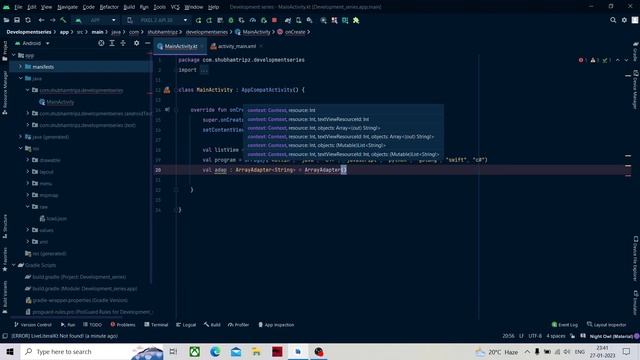The height and width of the screenshot is (360, 640).
Task: Click MainActivity breadcrumb in navigation bar
Action: [253, 32]
